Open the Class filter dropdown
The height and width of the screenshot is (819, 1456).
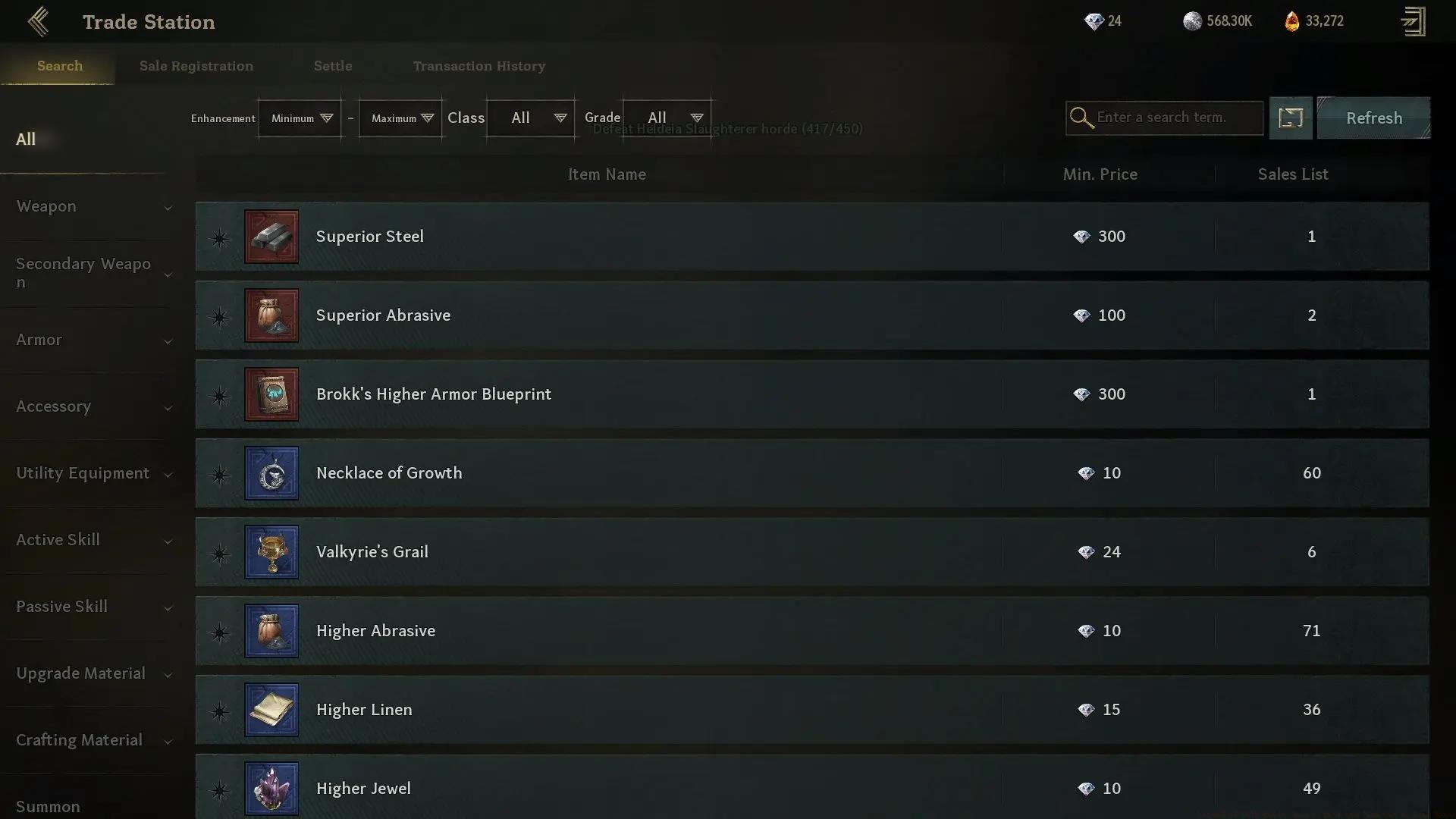click(x=530, y=118)
